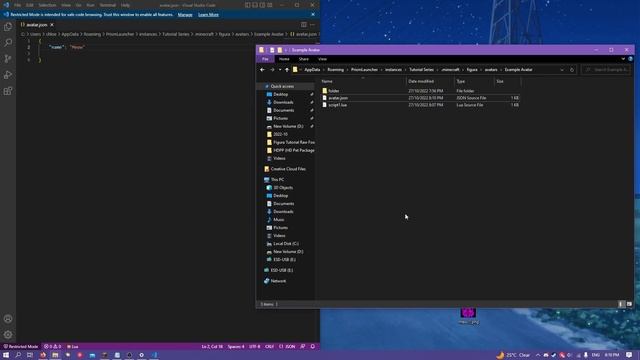Switch to the details view button in File Explorer
640x360 pixels.
(621, 304)
